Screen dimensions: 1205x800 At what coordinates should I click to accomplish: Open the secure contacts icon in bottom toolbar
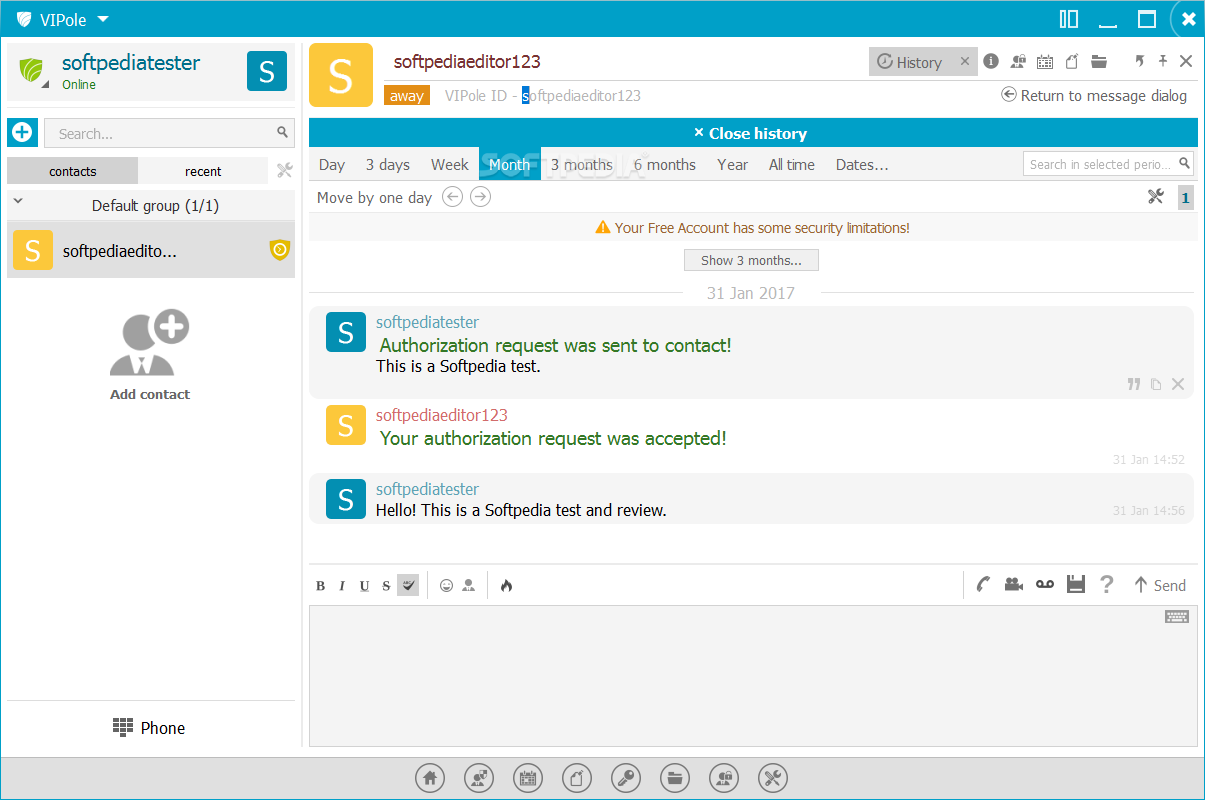(x=479, y=777)
